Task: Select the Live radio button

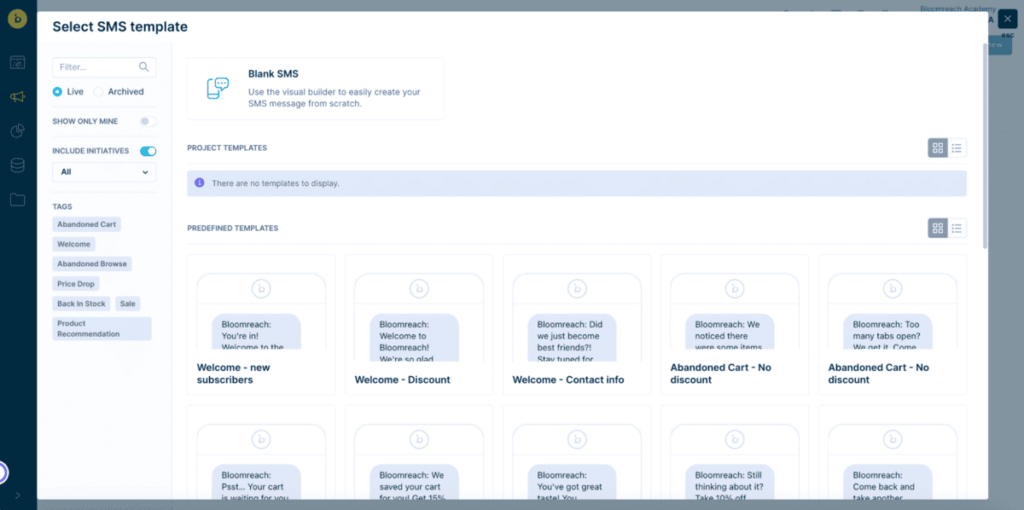Action: [57, 92]
